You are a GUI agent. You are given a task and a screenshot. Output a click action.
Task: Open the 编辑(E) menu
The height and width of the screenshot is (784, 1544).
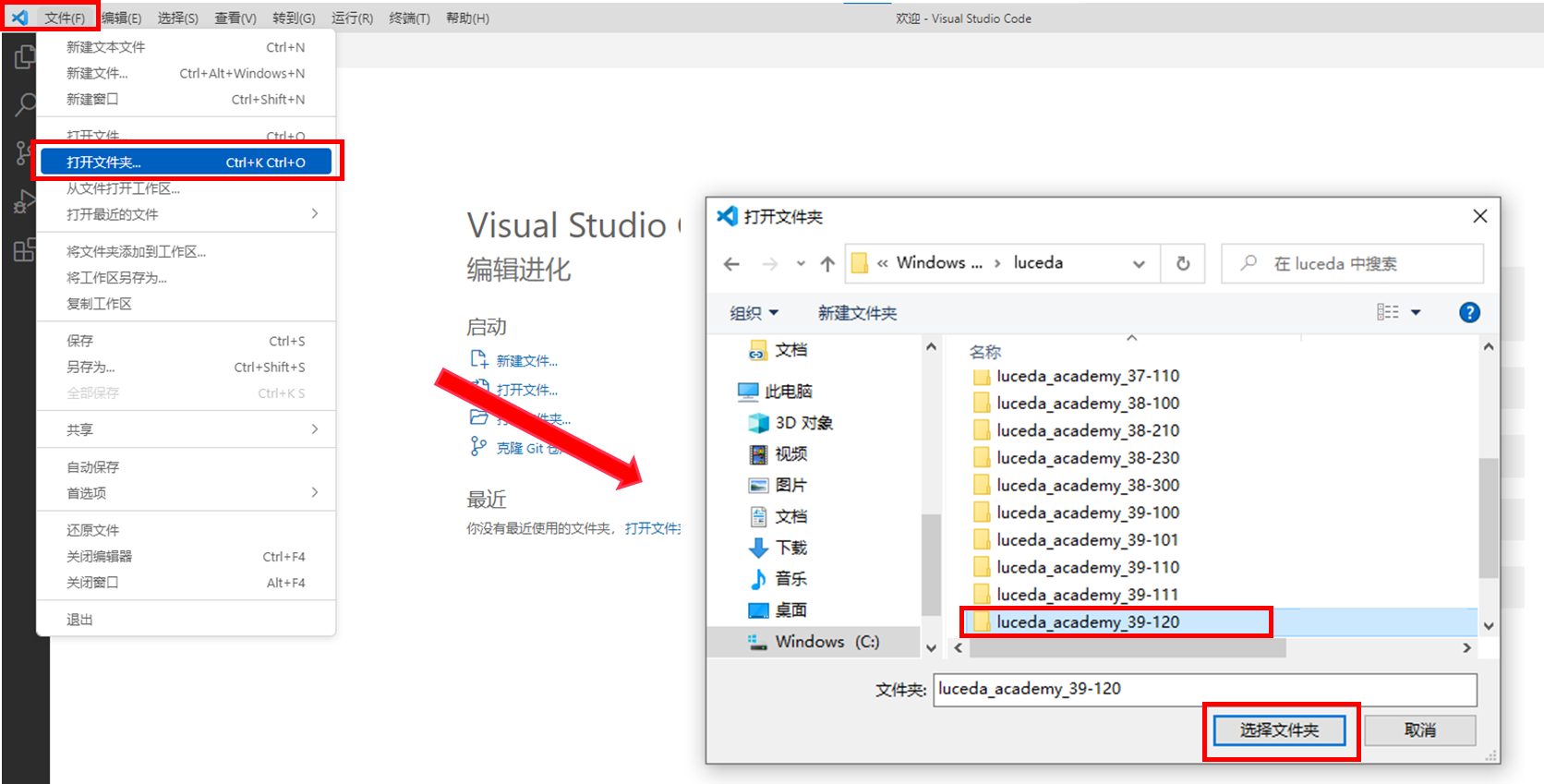(122, 18)
